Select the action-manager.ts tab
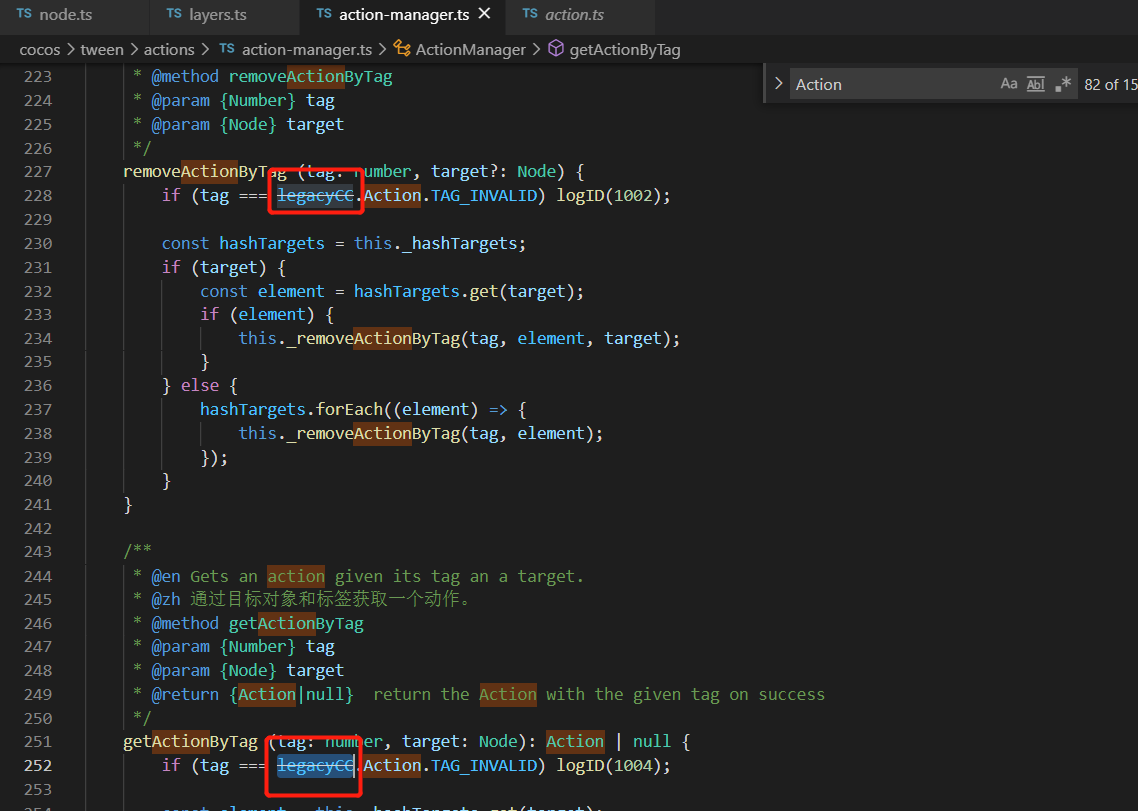The width and height of the screenshot is (1138, 811). [404, 15]
